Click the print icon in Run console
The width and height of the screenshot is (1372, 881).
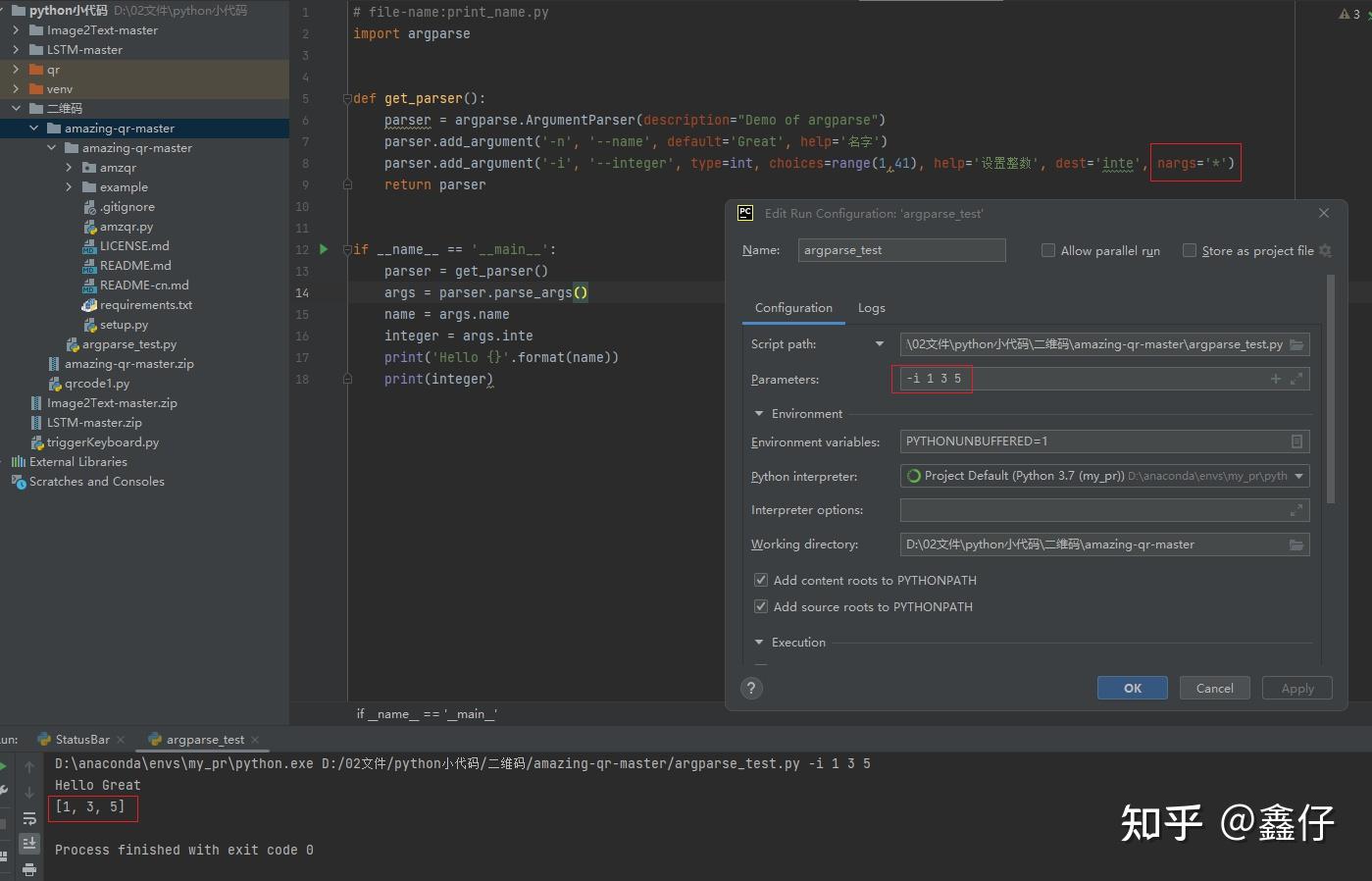[x=29, y=869]
